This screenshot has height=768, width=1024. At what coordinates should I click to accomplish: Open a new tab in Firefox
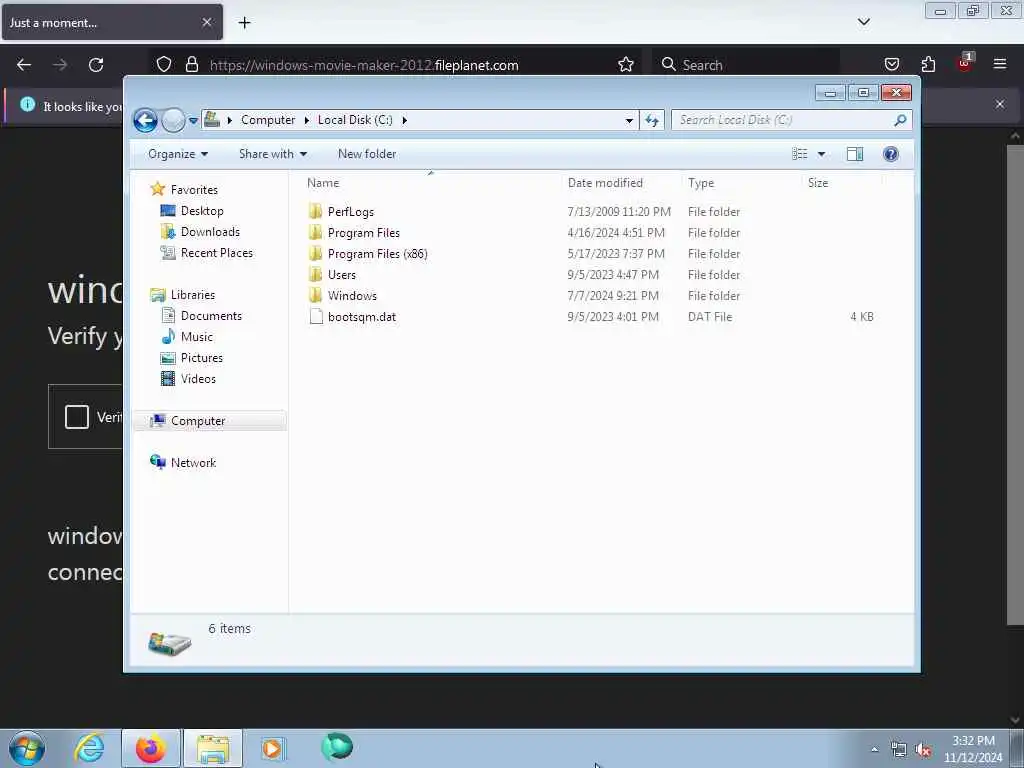tap(244, 23)
